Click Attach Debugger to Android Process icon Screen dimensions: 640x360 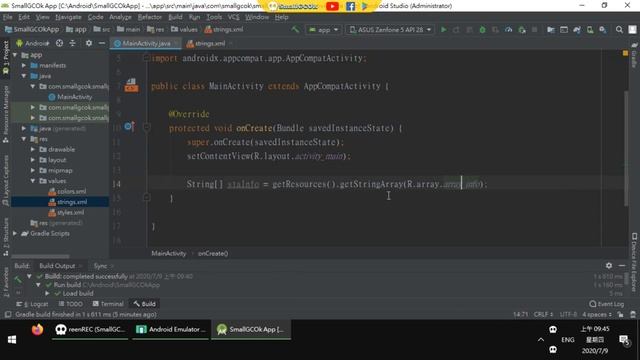522,30
